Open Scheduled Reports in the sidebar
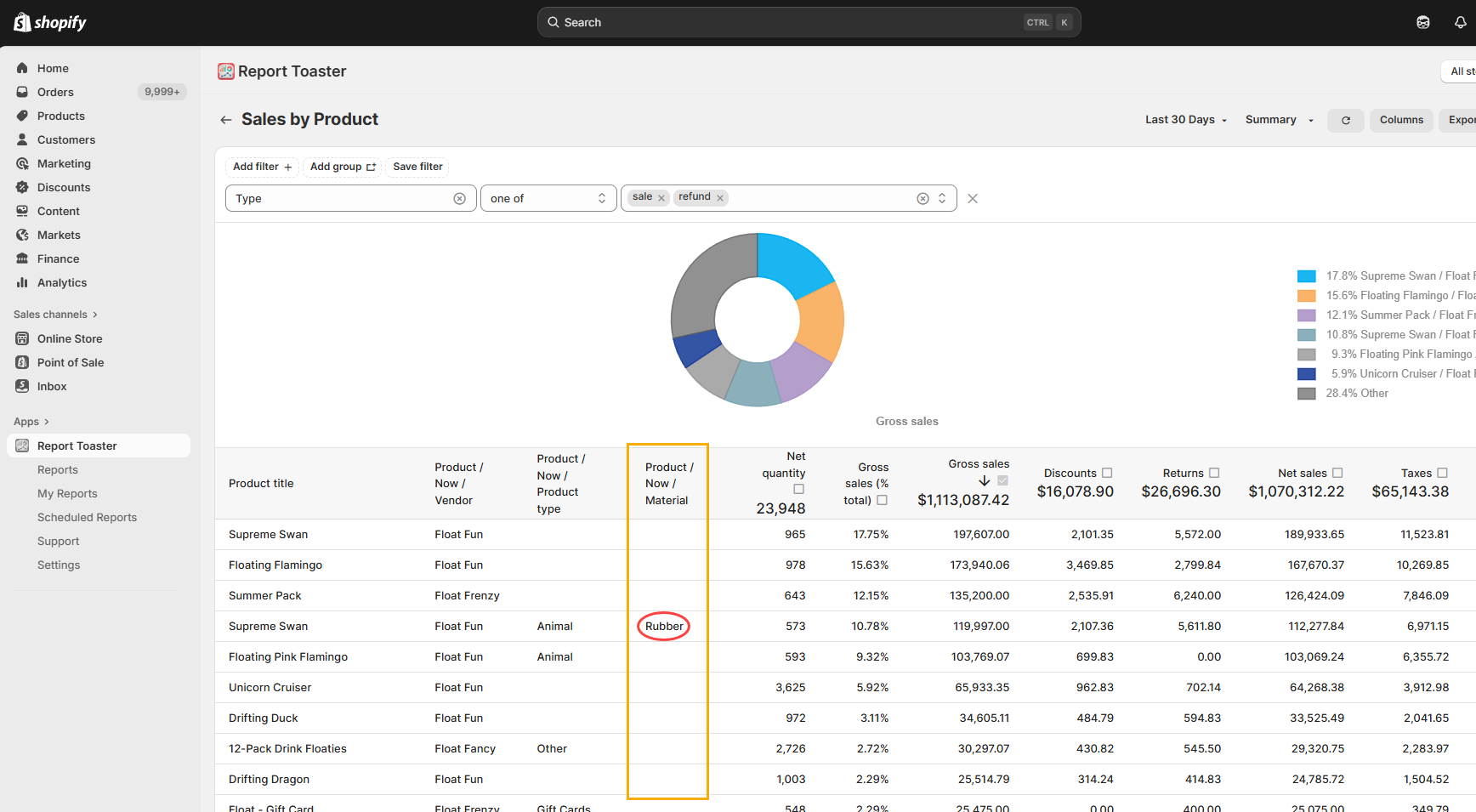Screen dimensions: 1476x812 [87, 517]
